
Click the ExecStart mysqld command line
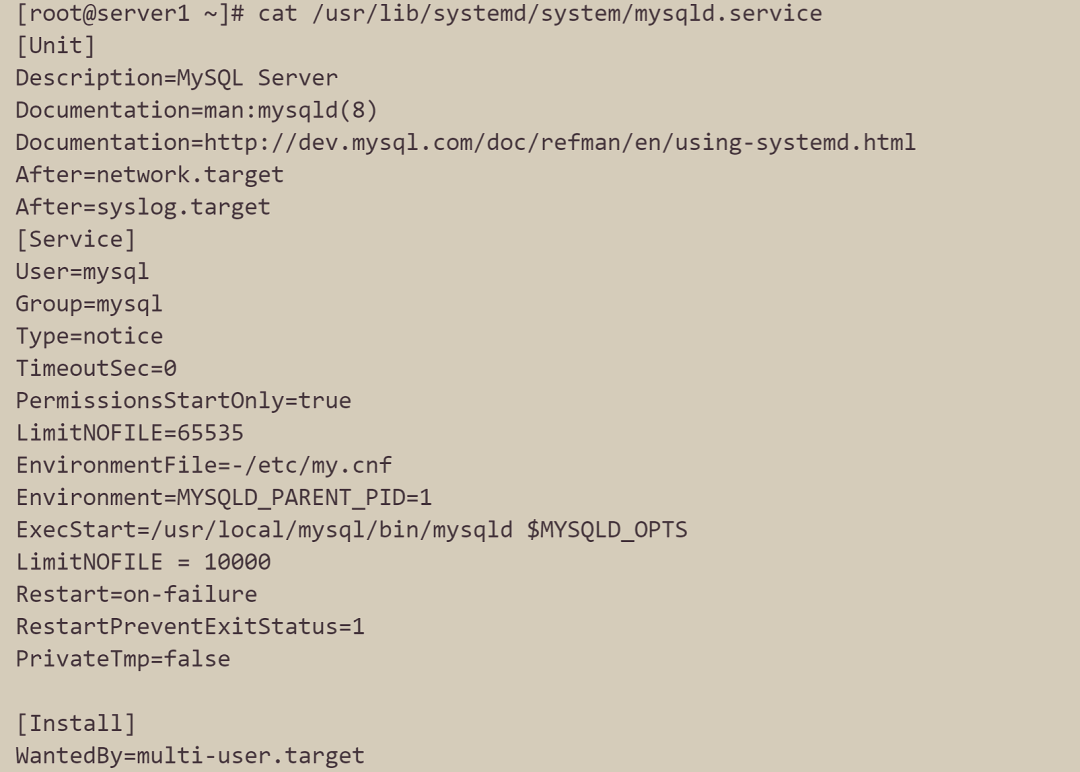point(351,530)
